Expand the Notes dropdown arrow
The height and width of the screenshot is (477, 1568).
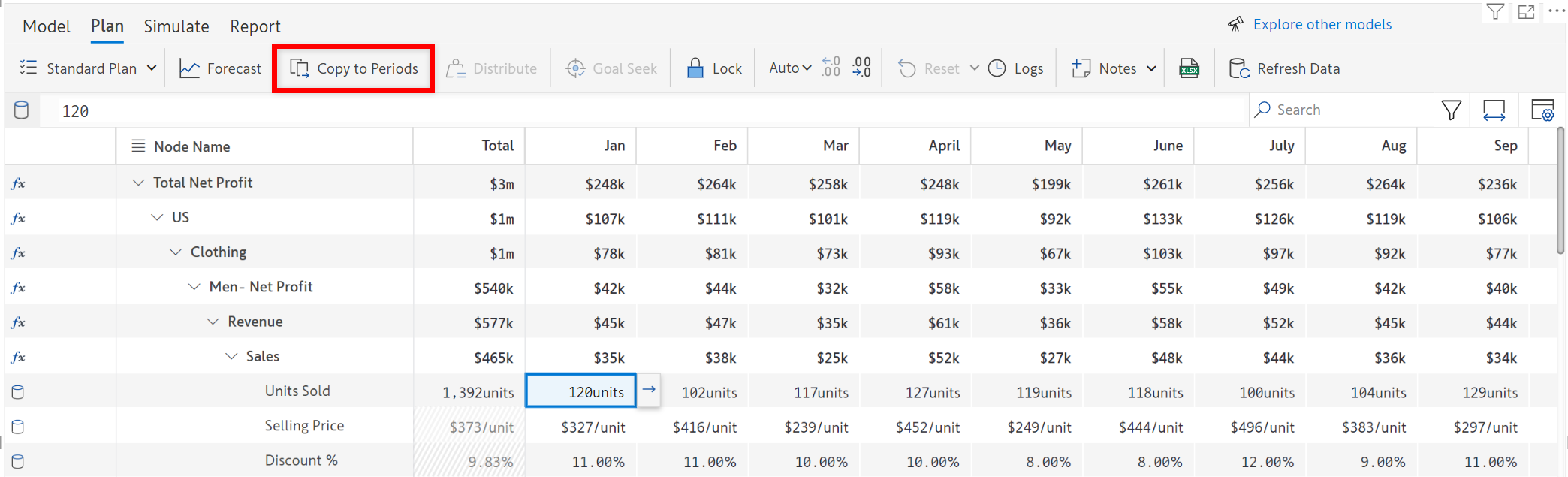(1151, 68)
